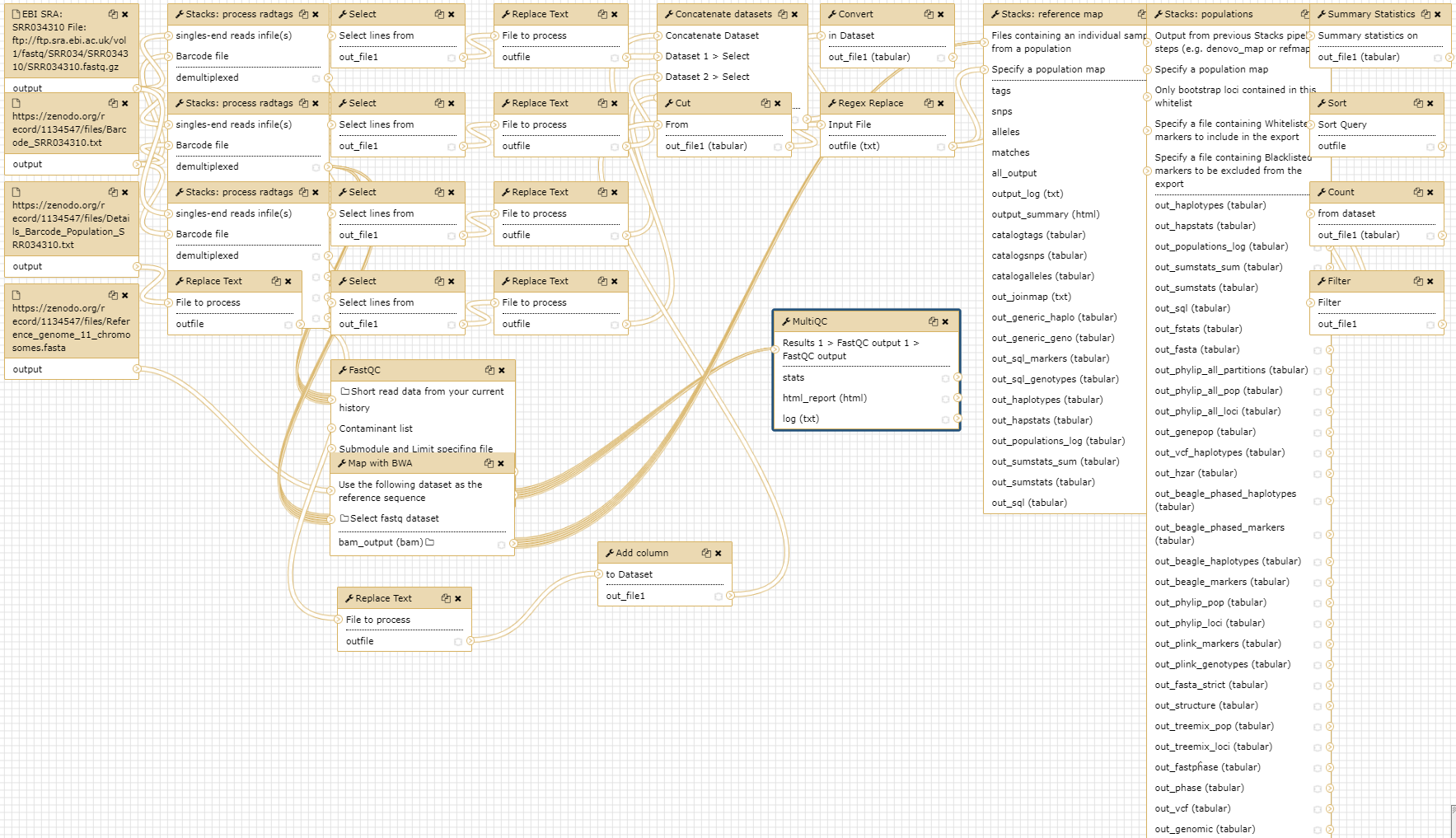Remove the Add column node
The height and width of the screenshot is (838, 1456).
[x=719, y=553]
